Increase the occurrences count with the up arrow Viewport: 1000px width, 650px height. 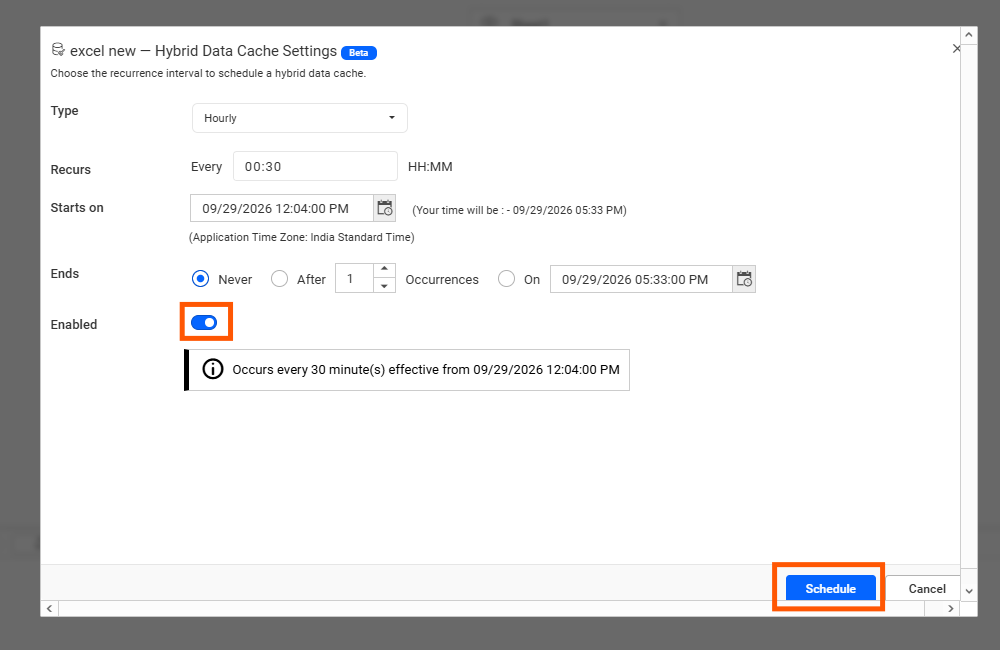384,270
